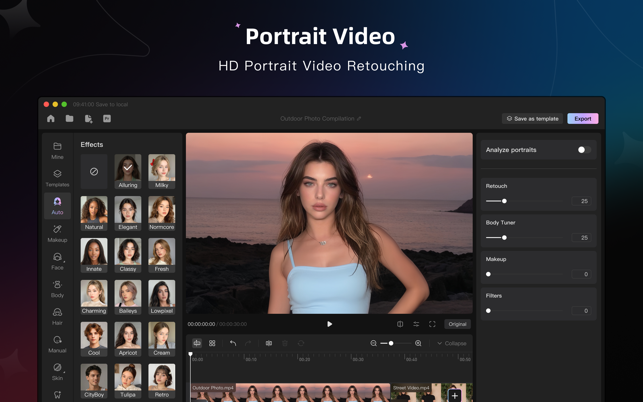Toggle the Analyze portraits switch

coord(584,150)
